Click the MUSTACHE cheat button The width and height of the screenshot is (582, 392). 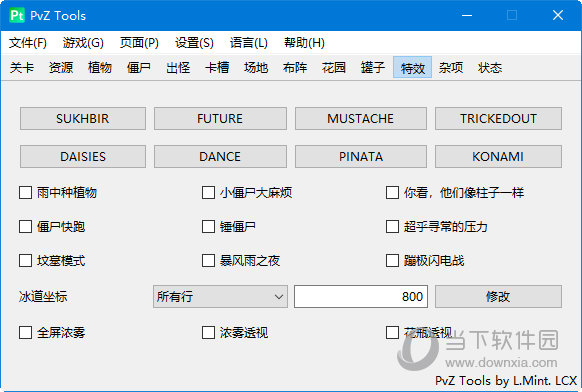pos(361,118)
